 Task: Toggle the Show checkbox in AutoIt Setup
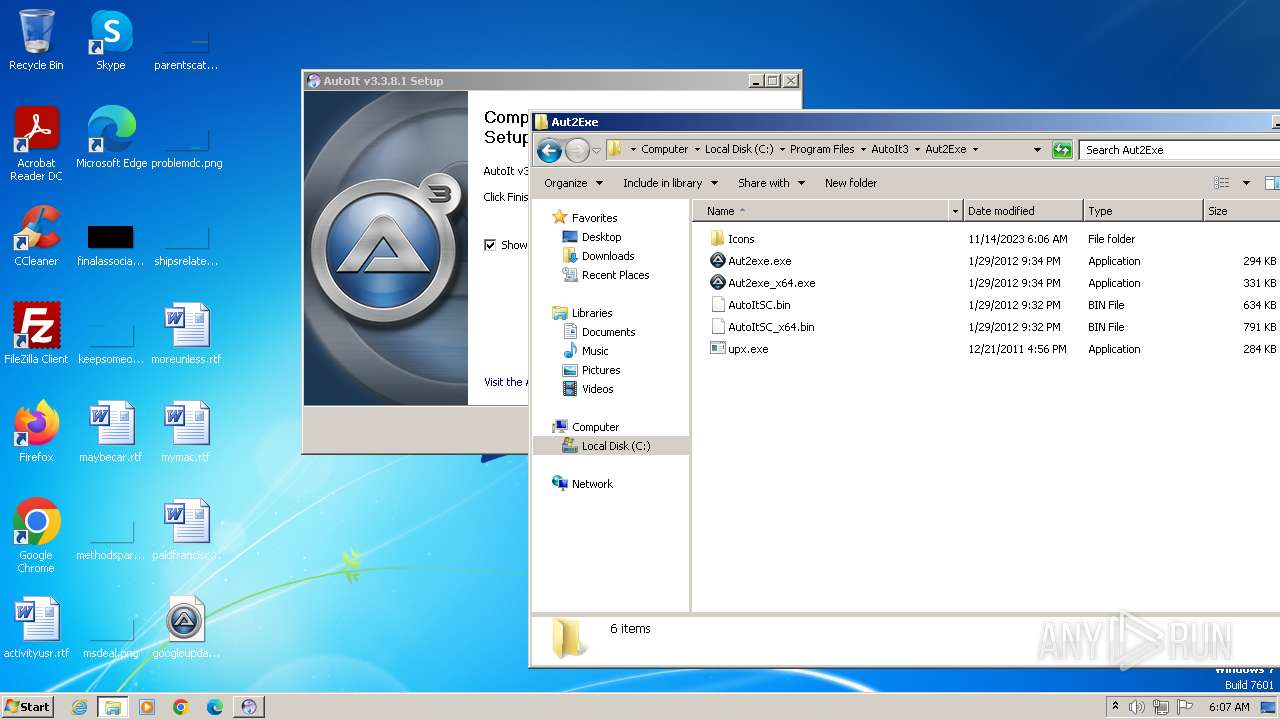pyautogui.click(x=490, y=245)
